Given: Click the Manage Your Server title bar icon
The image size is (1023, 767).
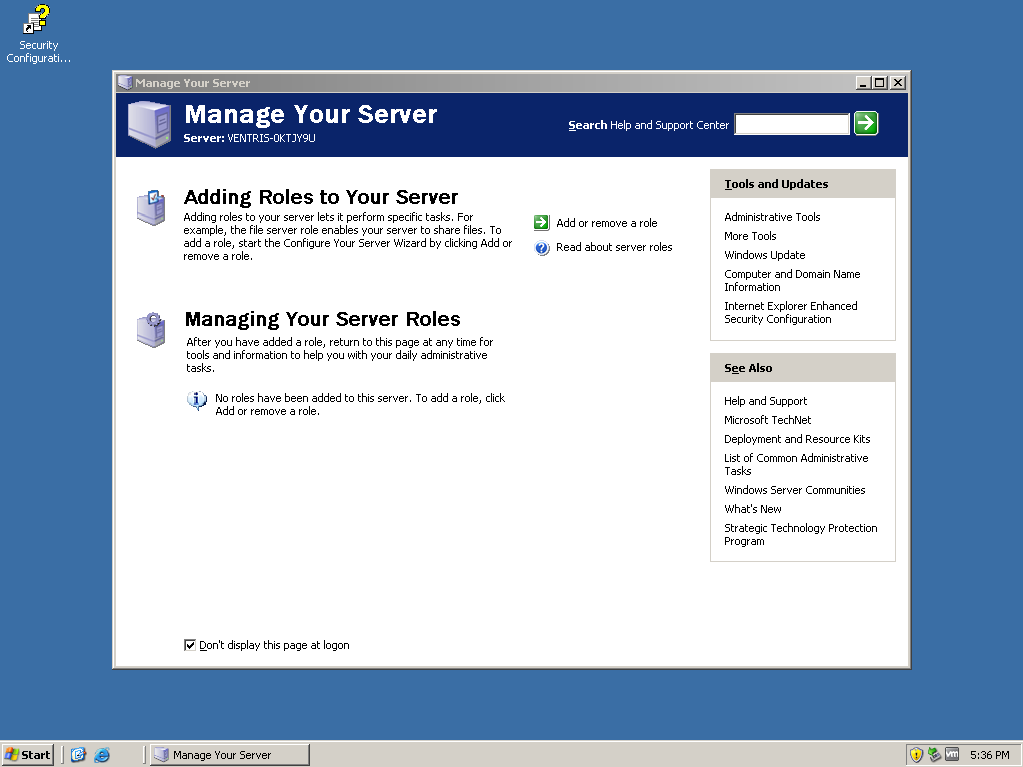Looking at the screenshot, I should 125,83.
